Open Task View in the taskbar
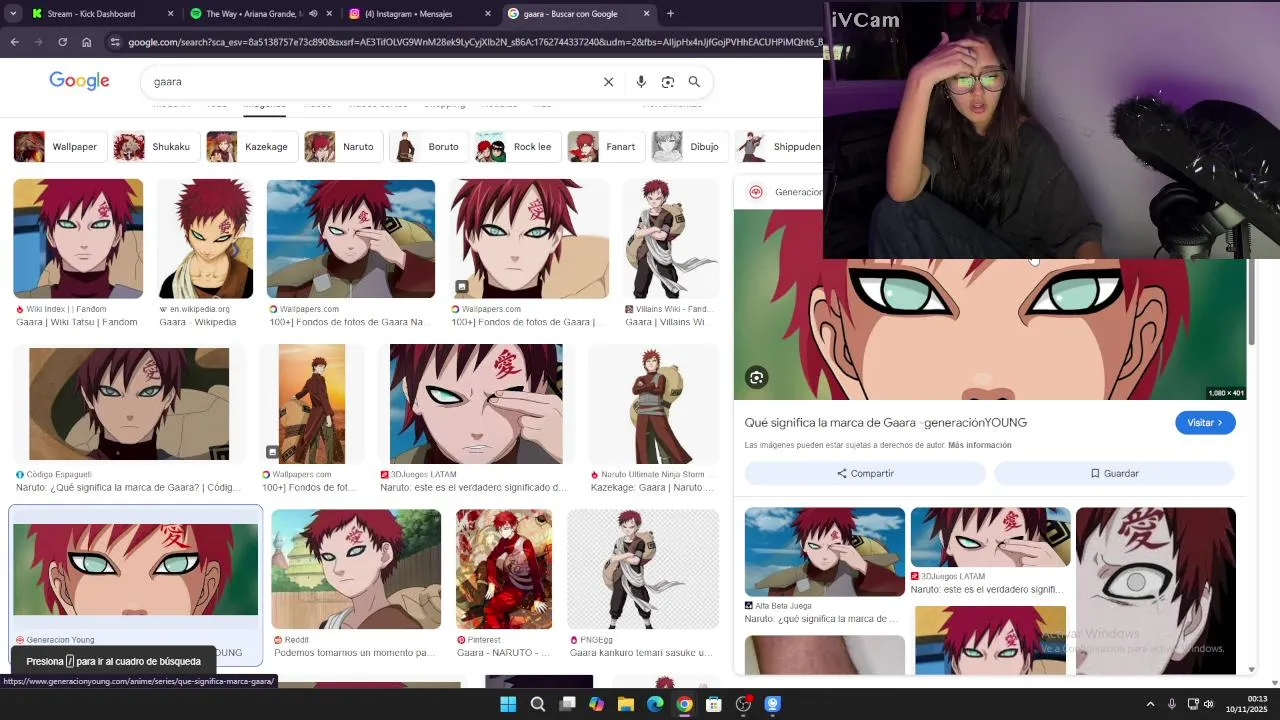This screenshot has width=1280, height=720. (x=567, y=704)
